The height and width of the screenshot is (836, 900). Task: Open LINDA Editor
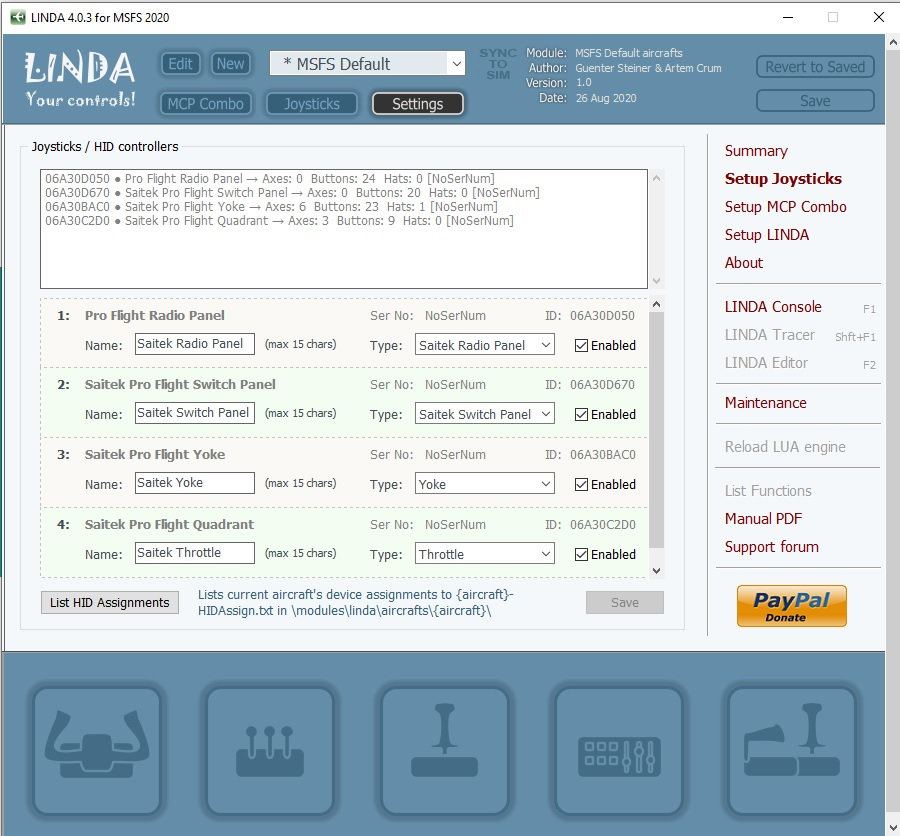(766, 363)
